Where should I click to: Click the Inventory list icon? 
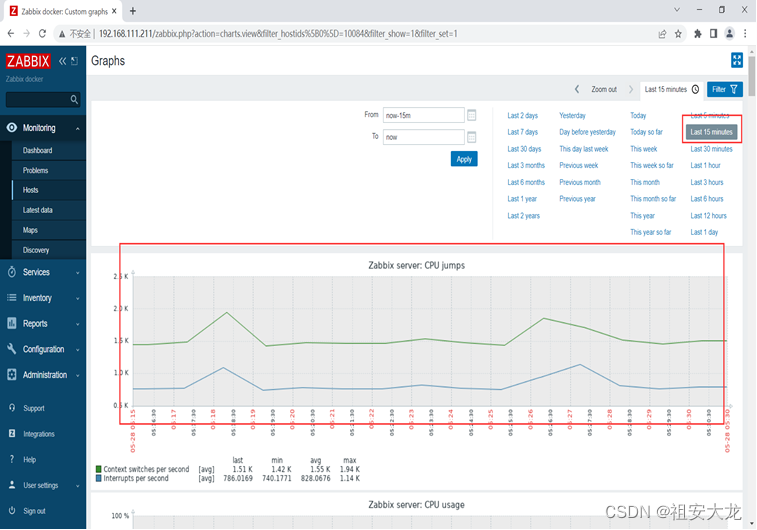click(12, 298)
